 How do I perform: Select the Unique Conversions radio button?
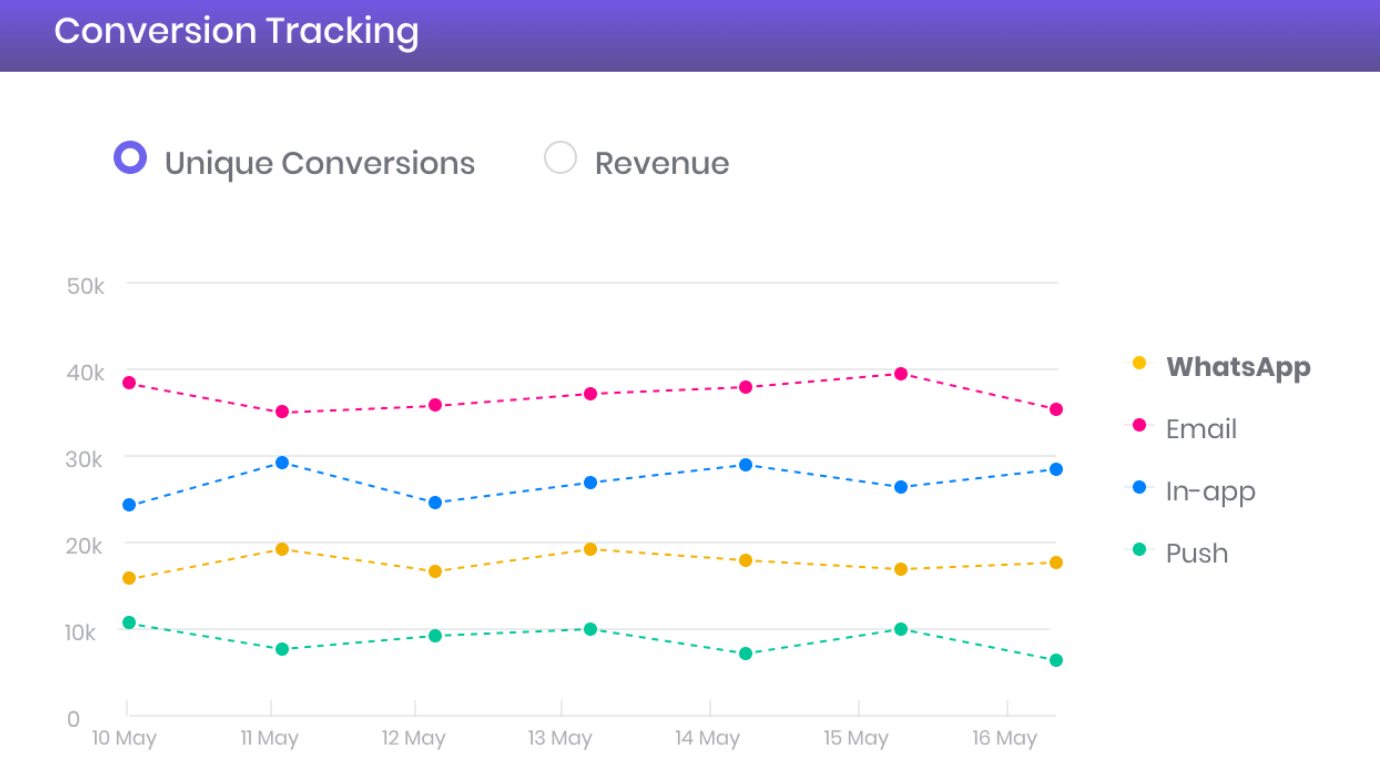129,156
